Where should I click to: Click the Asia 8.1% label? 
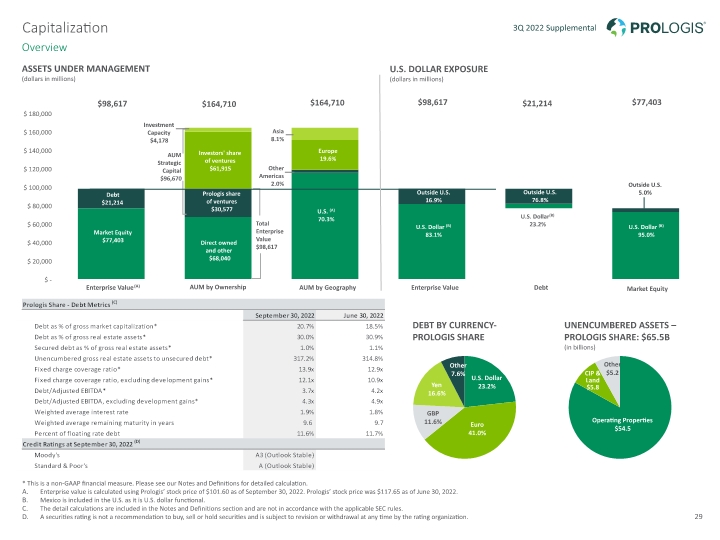[278, 135]
